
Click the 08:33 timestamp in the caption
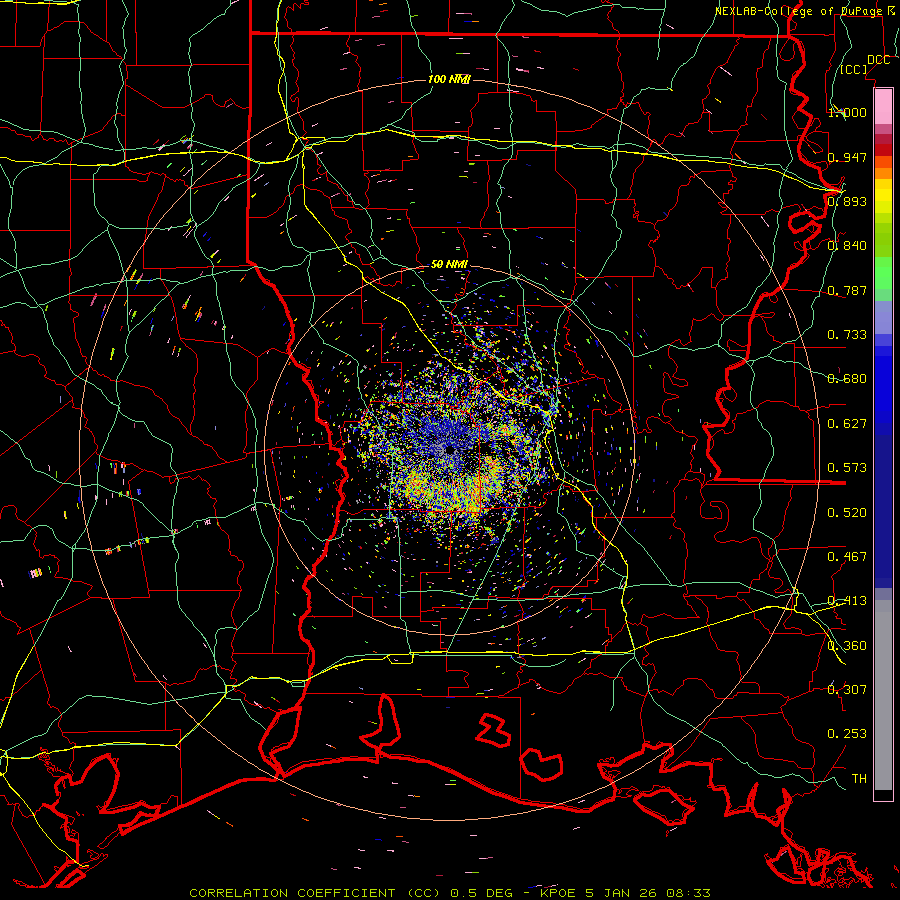688,893
